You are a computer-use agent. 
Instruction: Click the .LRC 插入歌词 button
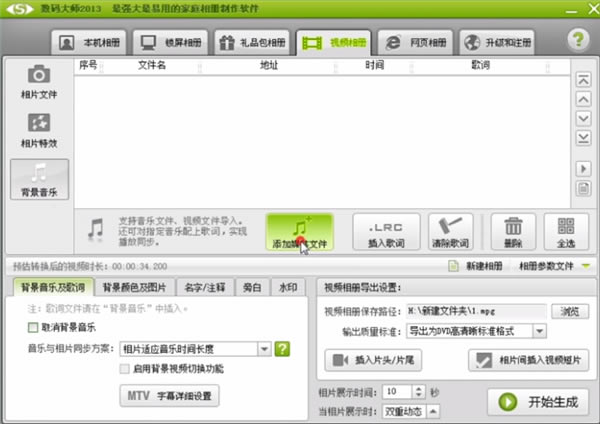point(386,232)
